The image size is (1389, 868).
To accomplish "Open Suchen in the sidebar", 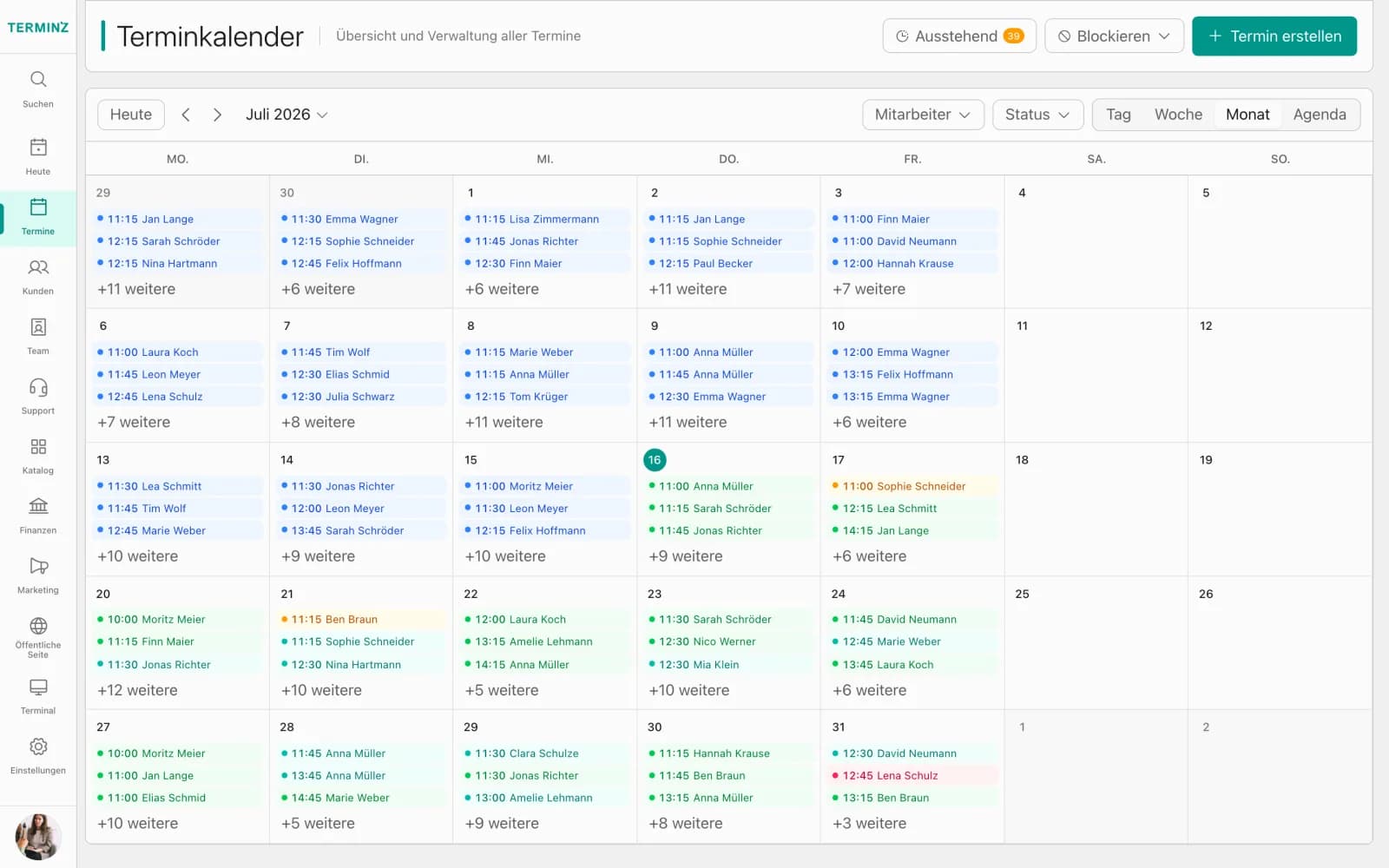I will [x=38, y=89].
